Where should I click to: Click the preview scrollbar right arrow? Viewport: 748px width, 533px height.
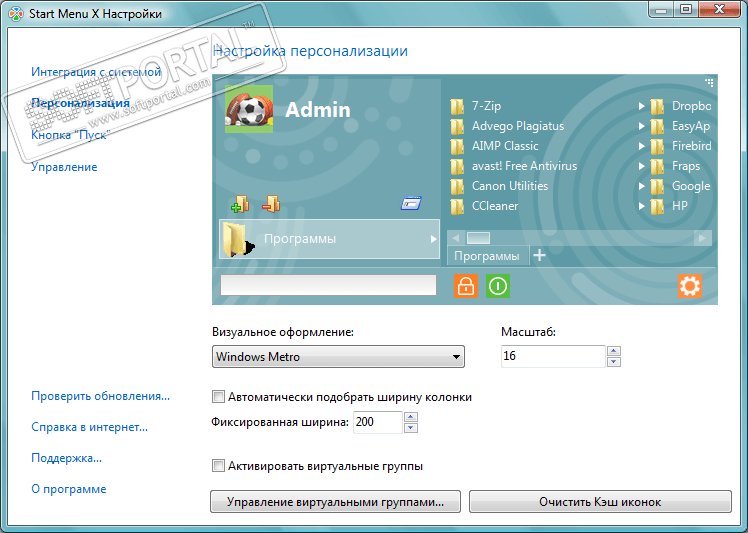point(702,238)
